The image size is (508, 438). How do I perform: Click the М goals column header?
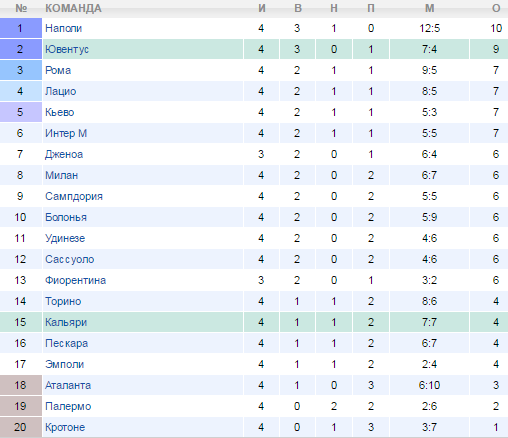pyautogui.click(x=429, y=8)
